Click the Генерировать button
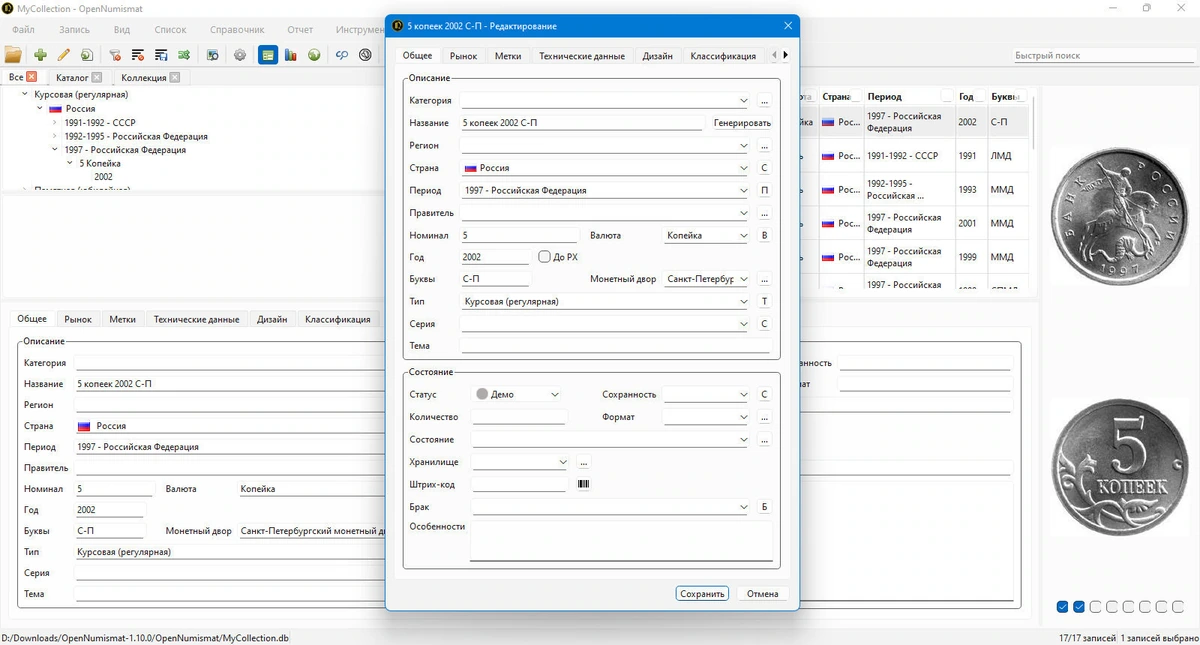Screen dimensions: 1200x645 (742, 123)
